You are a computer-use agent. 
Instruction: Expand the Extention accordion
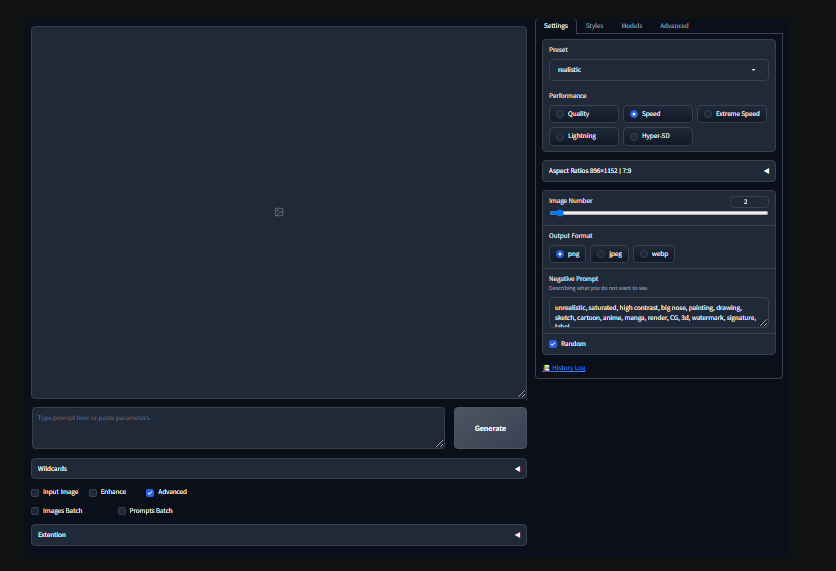[x=279, y=535]
